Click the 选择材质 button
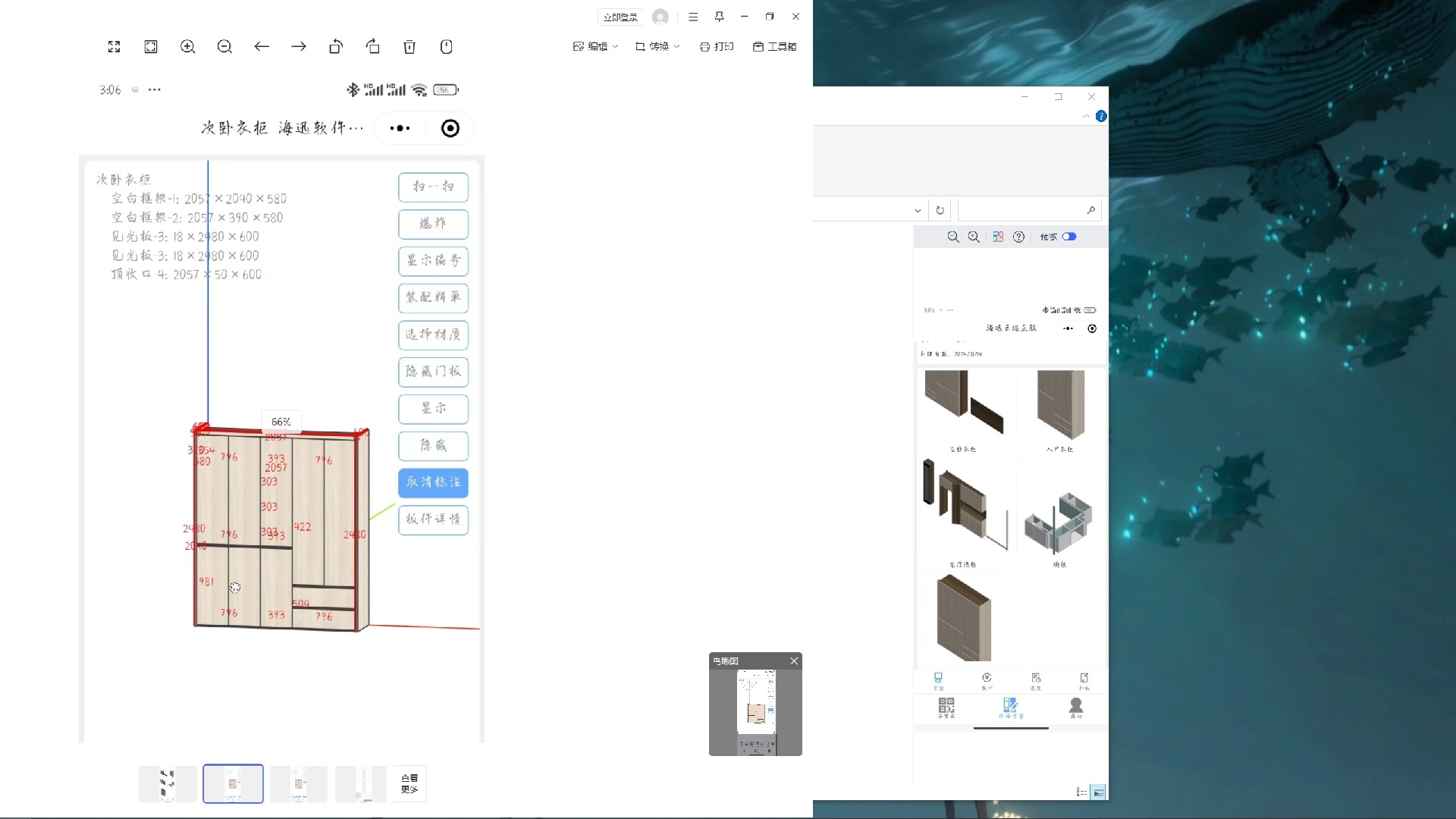 coord(433,334)
